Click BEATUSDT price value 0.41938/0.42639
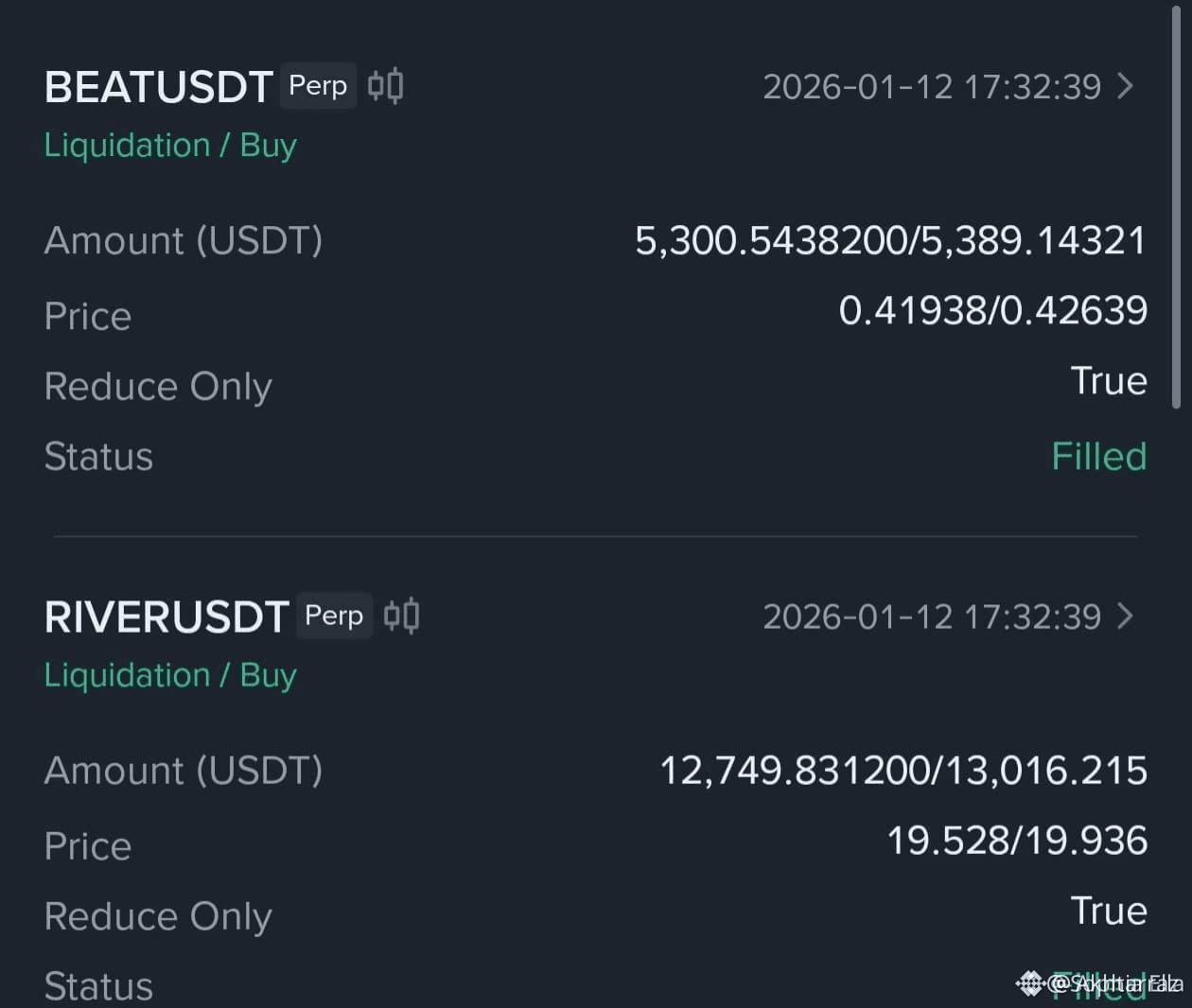 tap(992, 311)
